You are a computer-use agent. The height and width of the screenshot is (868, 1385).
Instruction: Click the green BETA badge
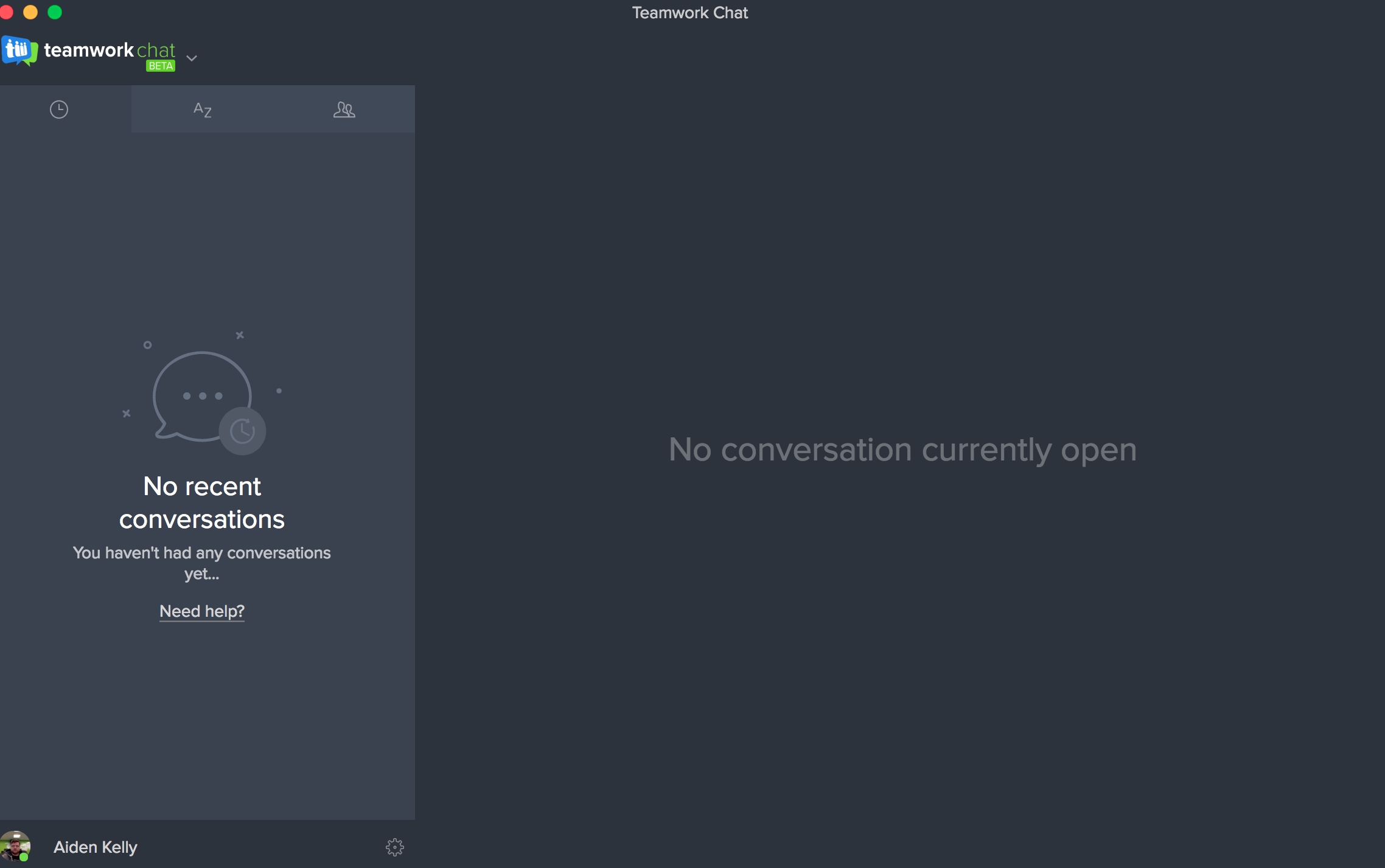click(x=161, y=66)
